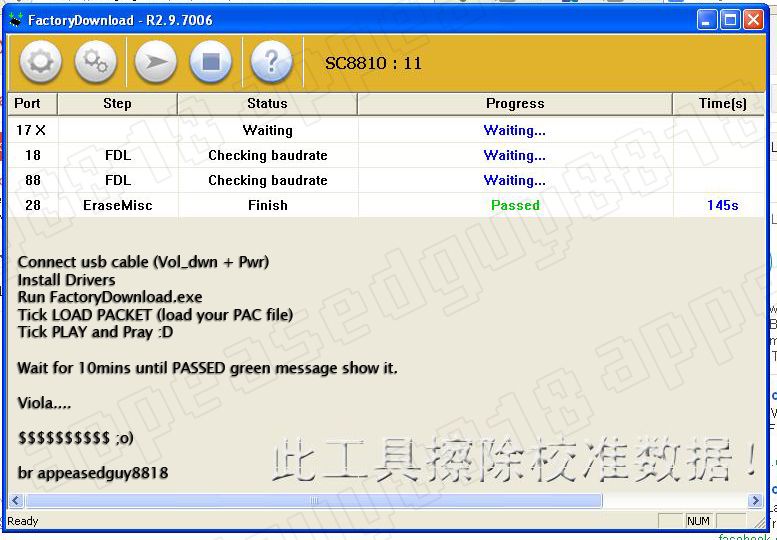Click the Step column header
The height and width of the screenshot is (540, 777).
[117, 104]
